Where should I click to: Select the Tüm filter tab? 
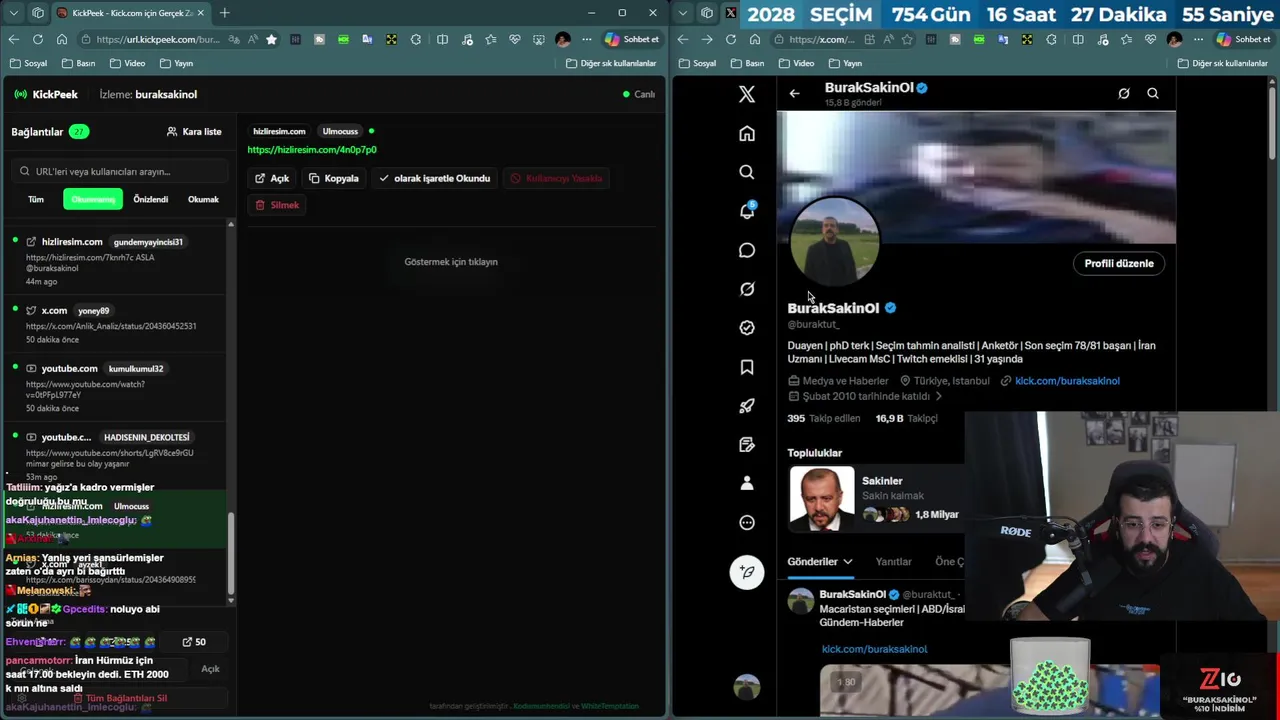pyautogui.click(x=36, y=199)
